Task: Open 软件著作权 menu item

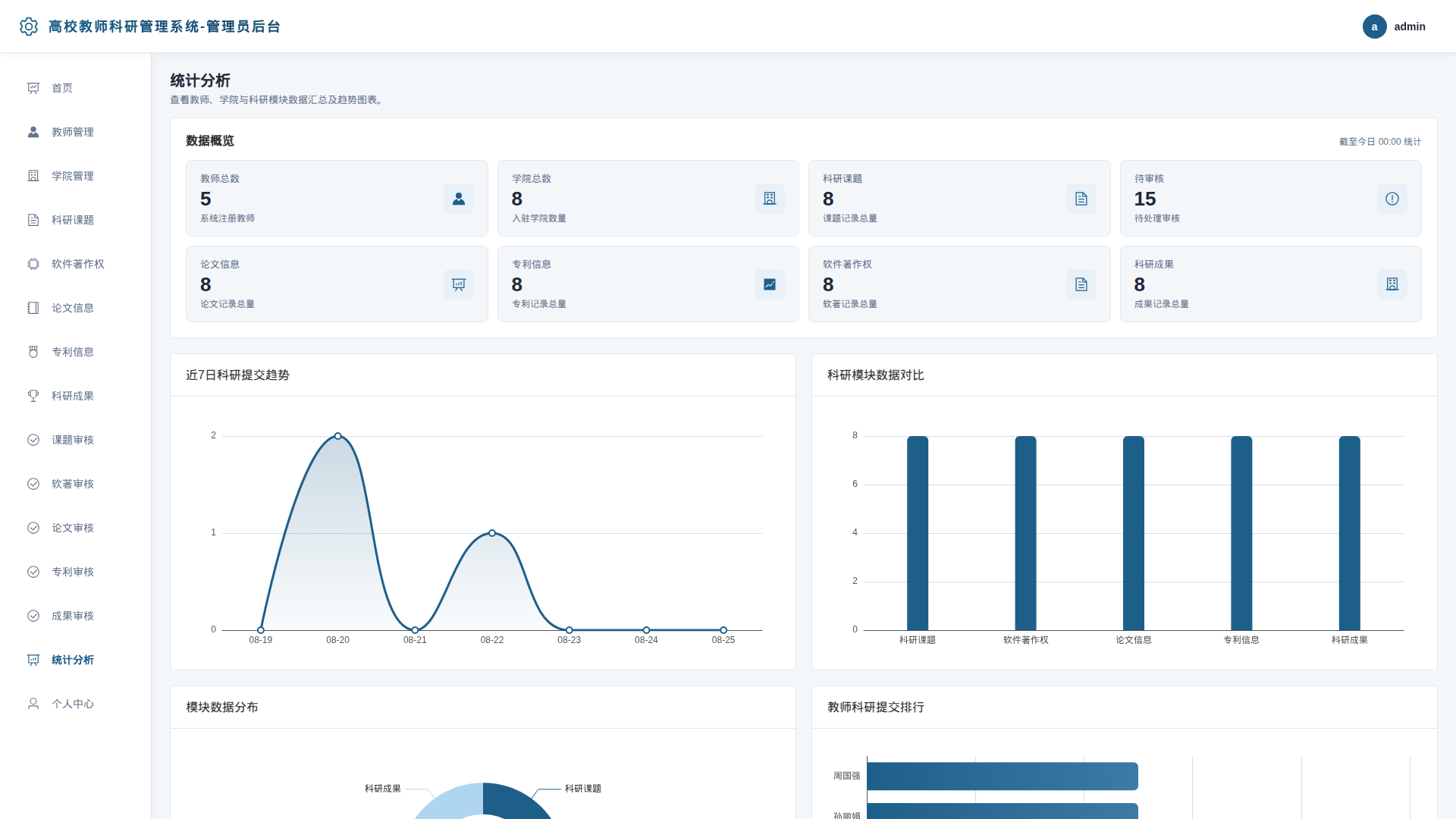Action: [x=76, y=264]
